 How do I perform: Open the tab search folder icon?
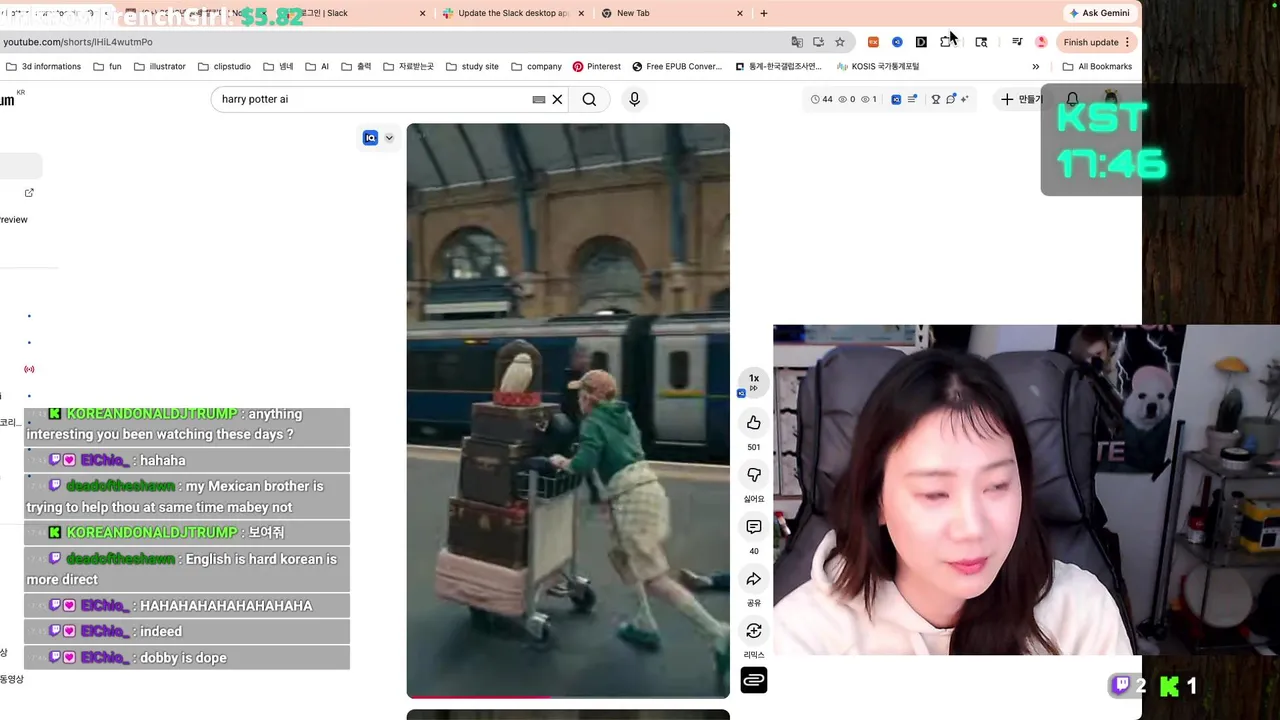tap(981, 42)
